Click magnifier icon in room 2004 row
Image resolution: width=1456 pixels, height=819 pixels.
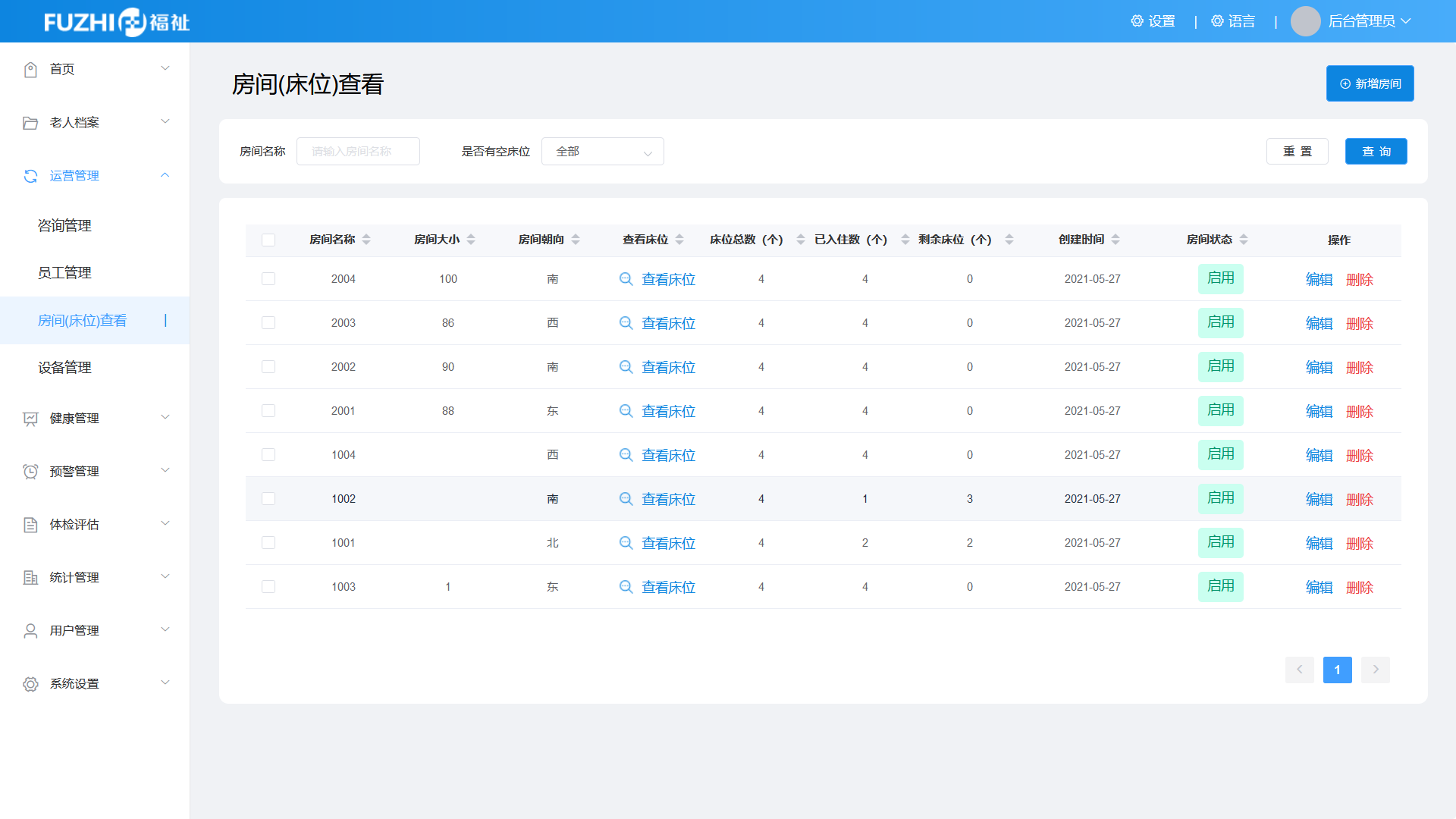coord(626,279)
